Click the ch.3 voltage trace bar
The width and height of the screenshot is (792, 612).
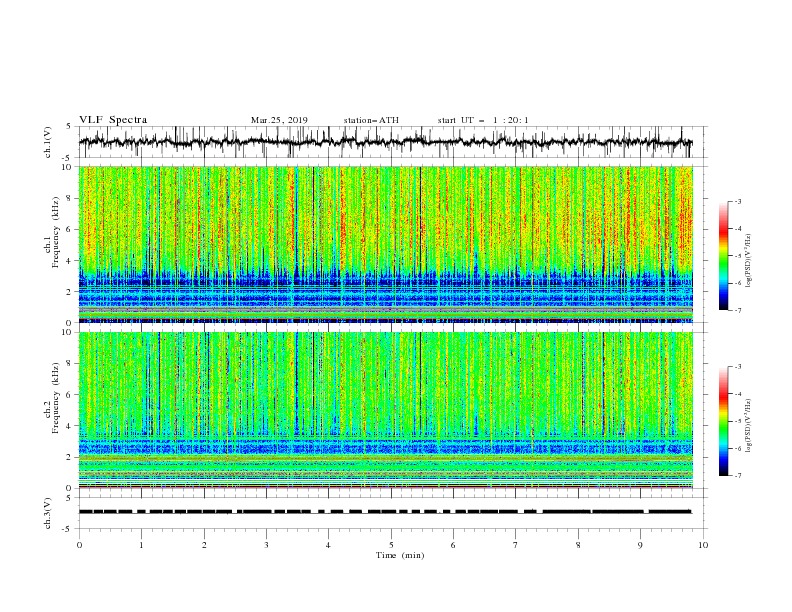pos(385,512)
